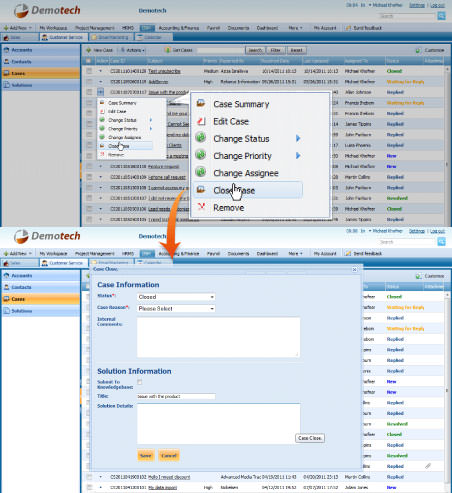Open Project Management in the upper menu bar
Screen dimensions: 452x493
point(95,28)
